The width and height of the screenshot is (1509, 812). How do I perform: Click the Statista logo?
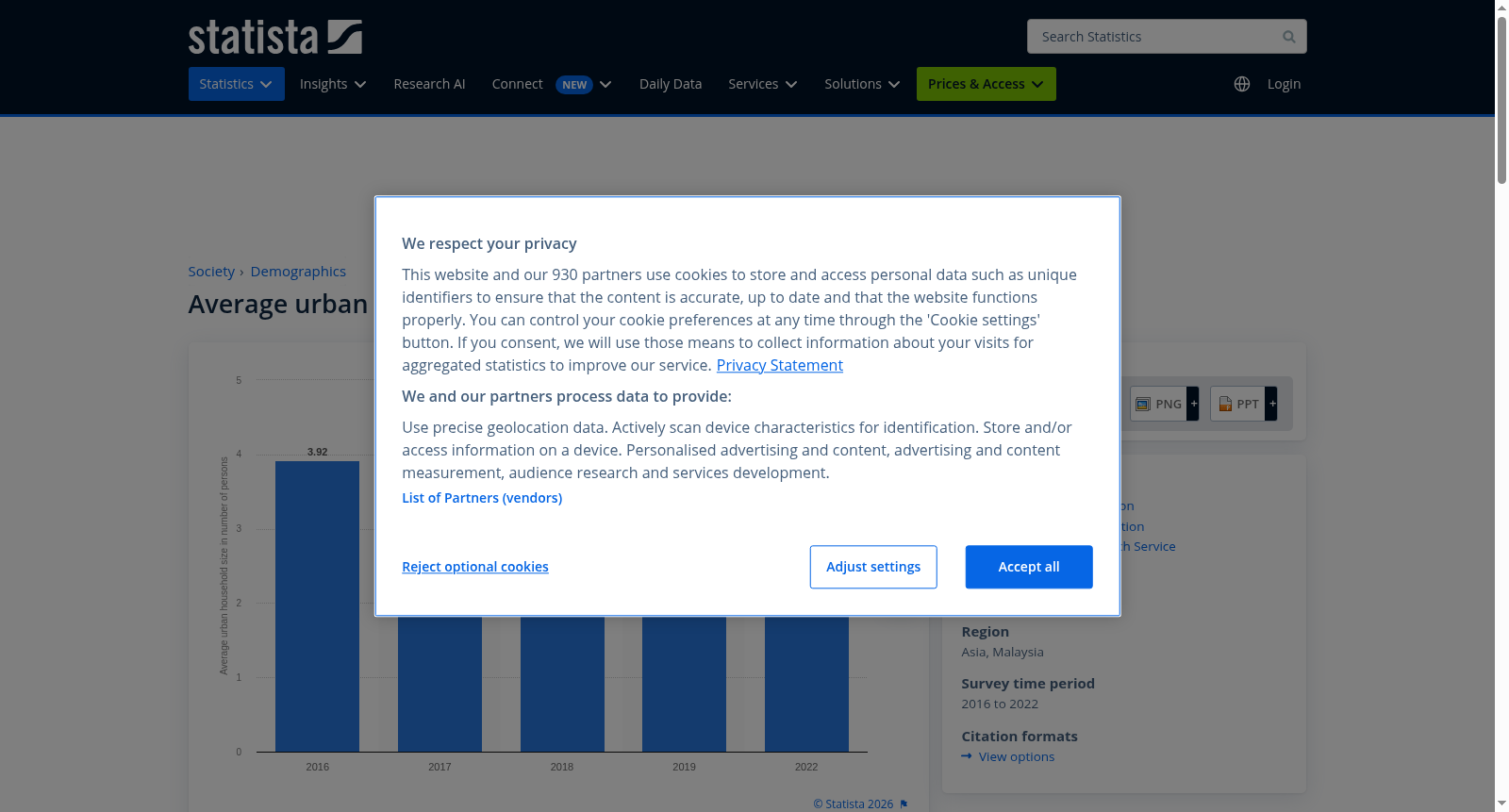pyautogui.click(x=274, y=37)
